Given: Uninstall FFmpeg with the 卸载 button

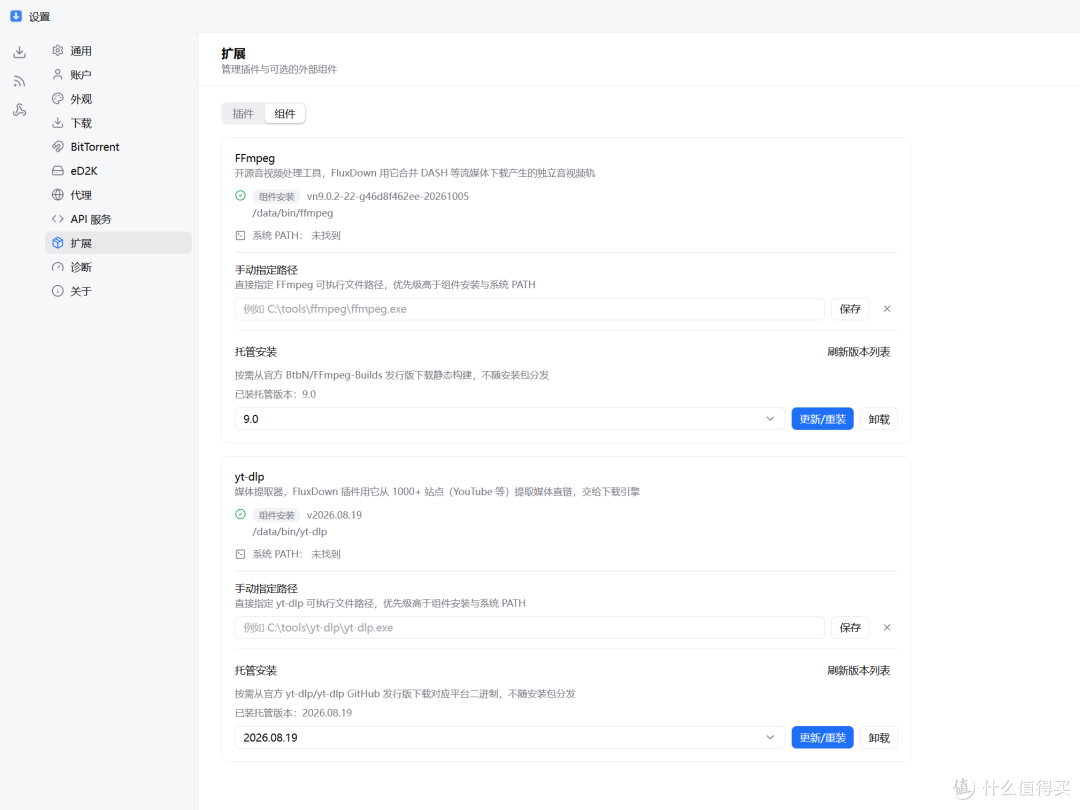Looking at the screenshot, I should pos(879,419).
